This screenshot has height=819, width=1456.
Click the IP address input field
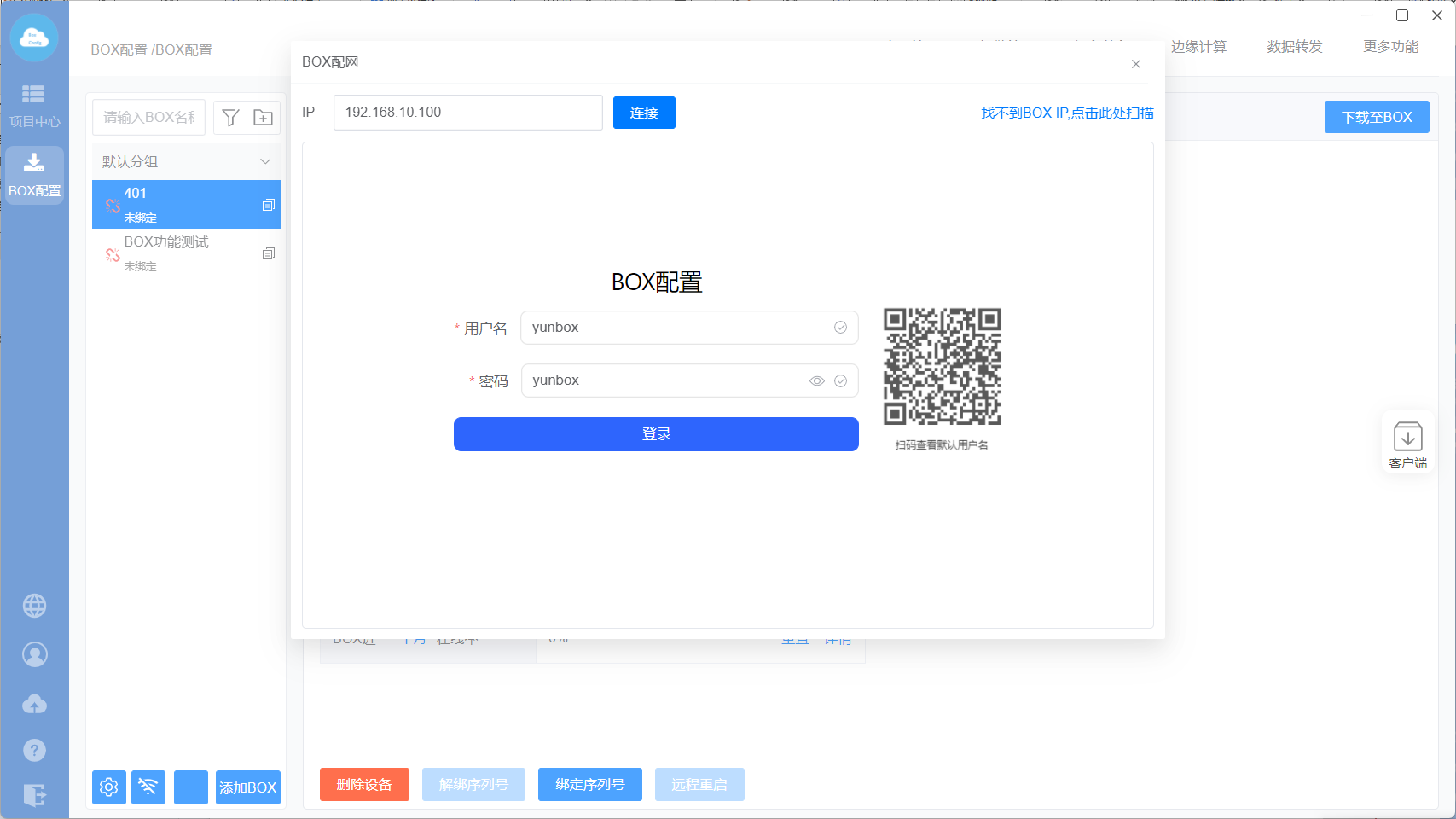tap(467, 113)
